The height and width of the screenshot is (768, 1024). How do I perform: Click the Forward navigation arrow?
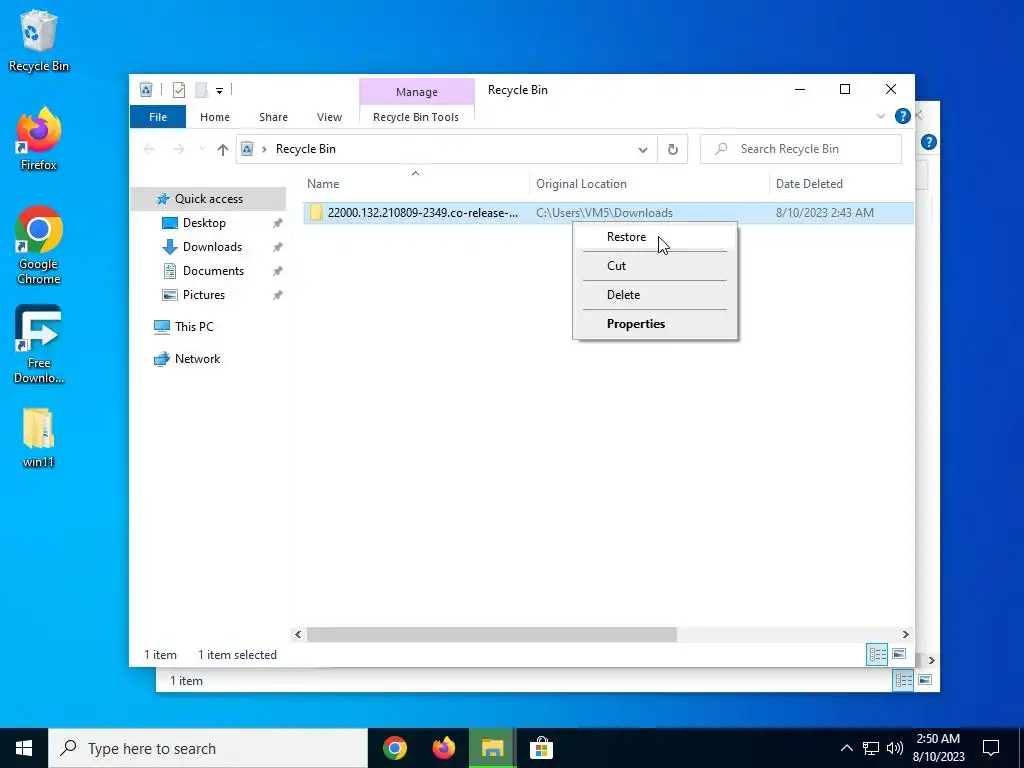pyautogui.click(x=178, y=150)
